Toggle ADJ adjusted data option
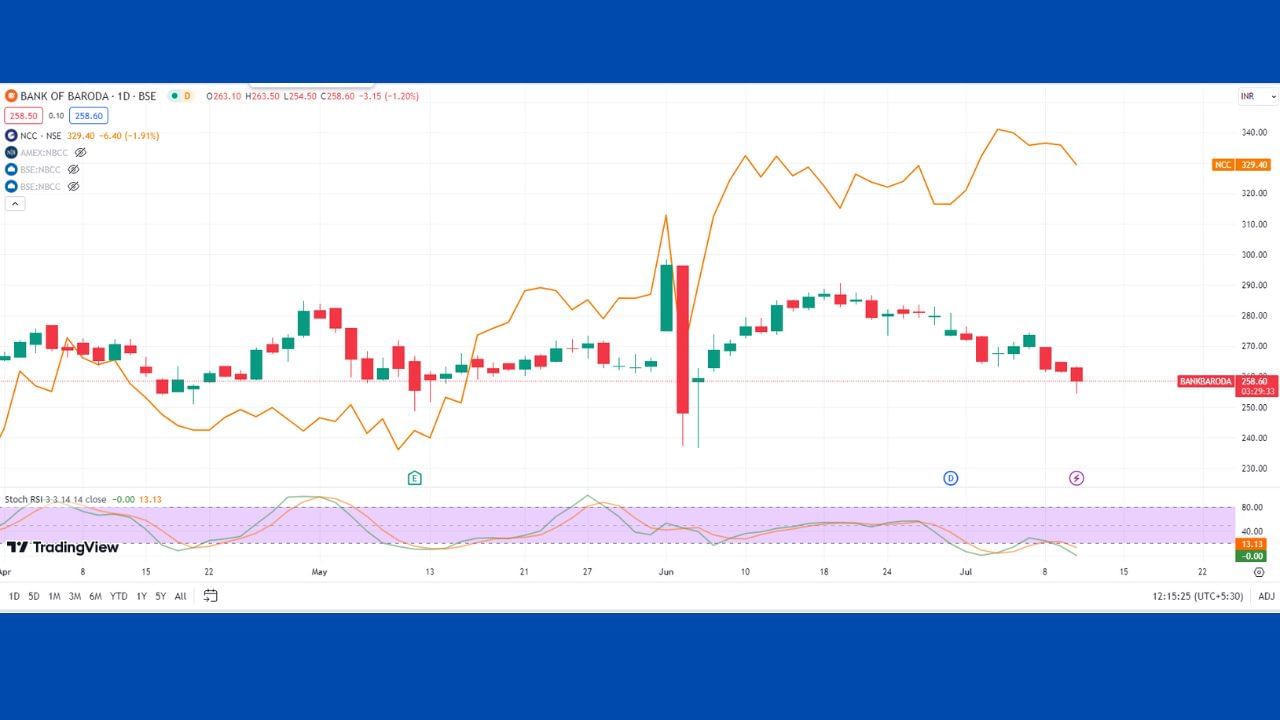This screenshot has height=720, width=1280. [x=1266, y=596]
